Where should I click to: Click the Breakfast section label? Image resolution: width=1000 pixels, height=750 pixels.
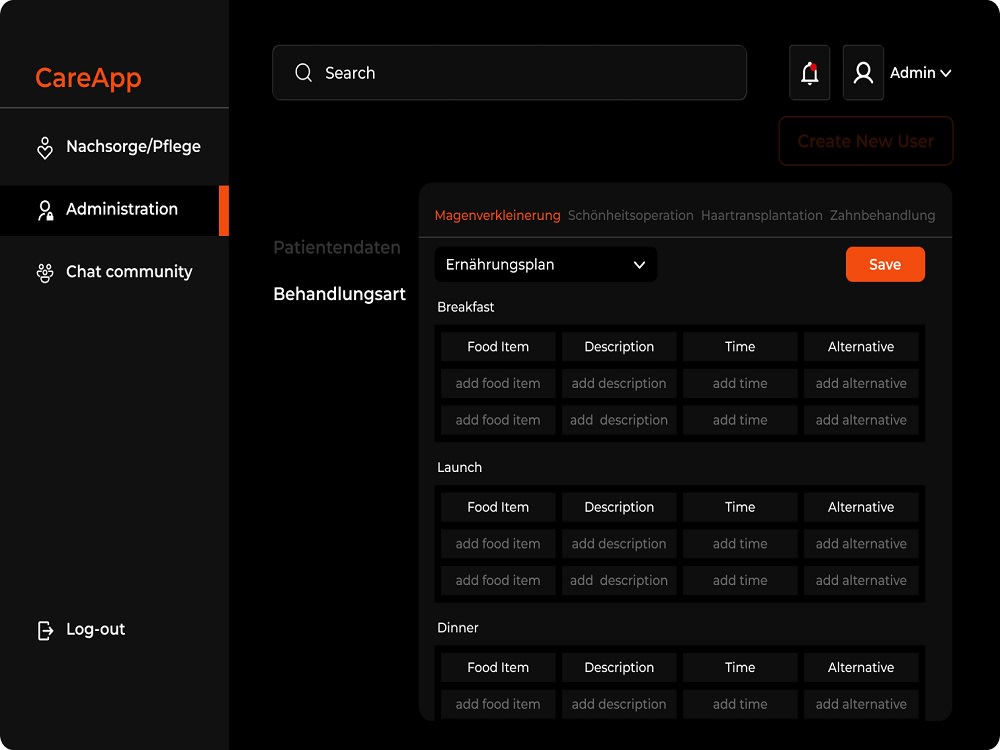466,307
